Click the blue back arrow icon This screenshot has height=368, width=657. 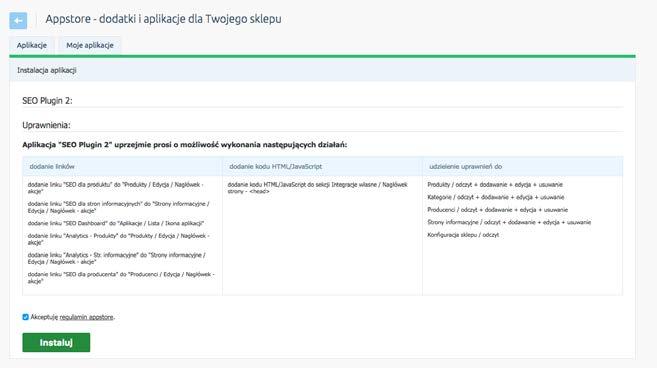[x=18, y=20]
